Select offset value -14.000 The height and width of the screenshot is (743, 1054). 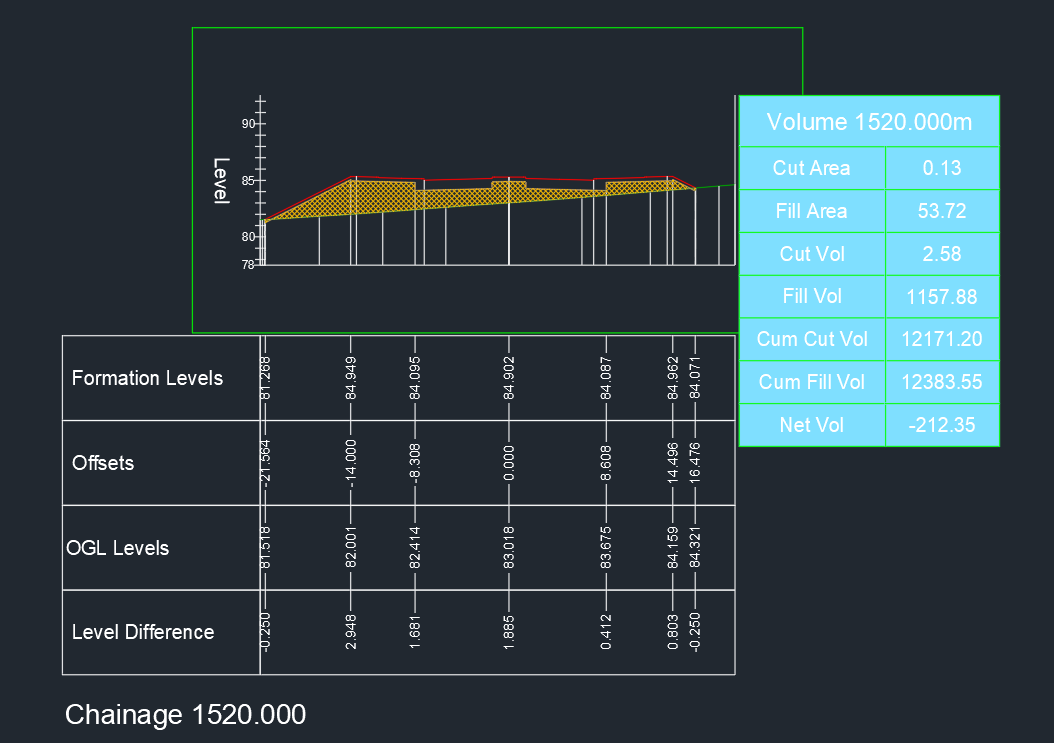click(351, 463)
